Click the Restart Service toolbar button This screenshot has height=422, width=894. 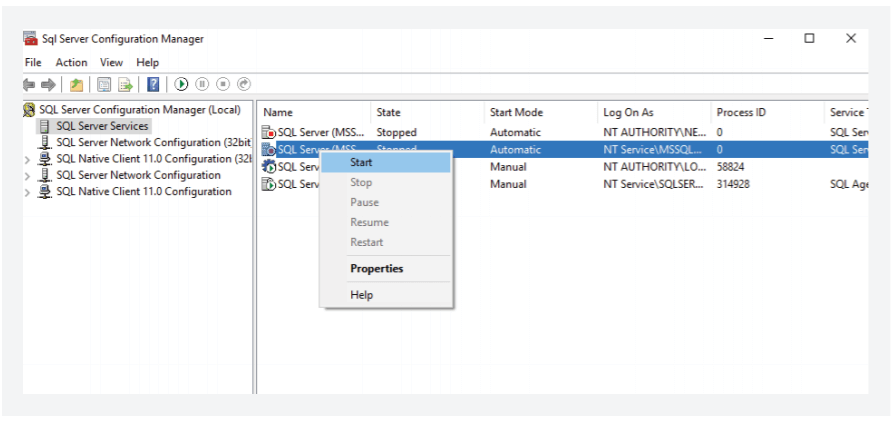click(244, 84)
